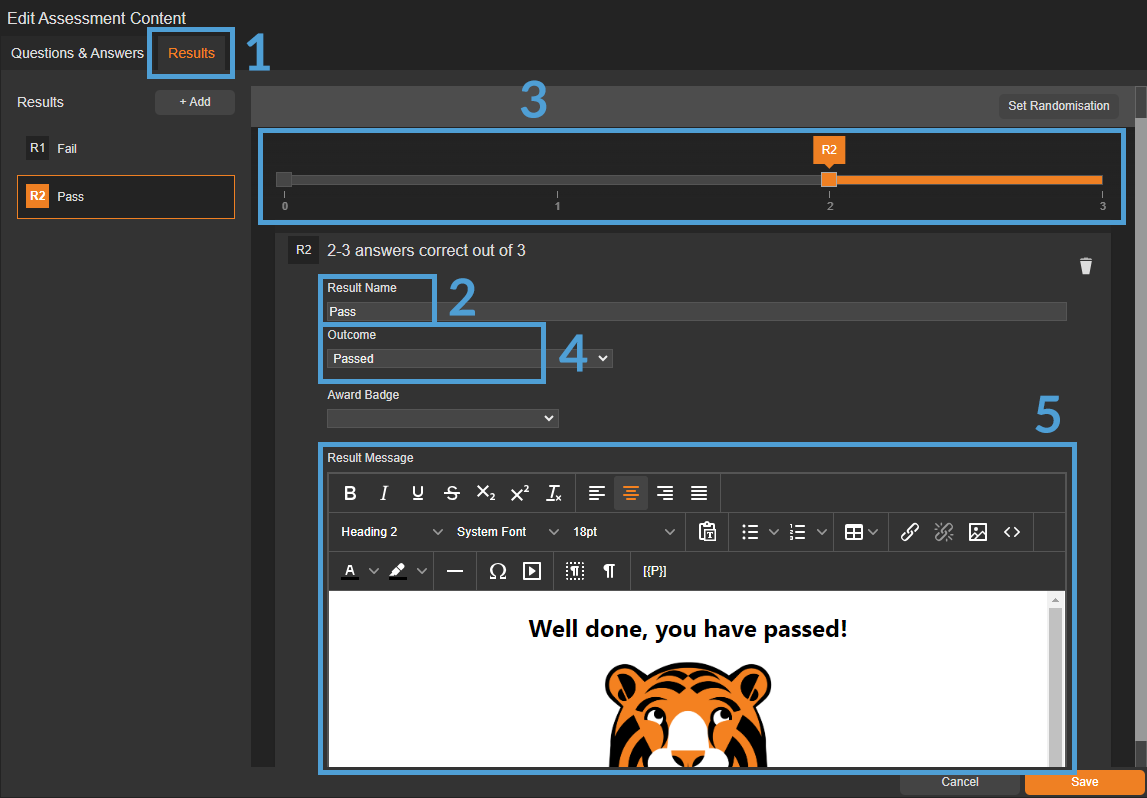Click the Result Name input field
Viewport: 1147px width, 798px height.
(x=696, y=311)
